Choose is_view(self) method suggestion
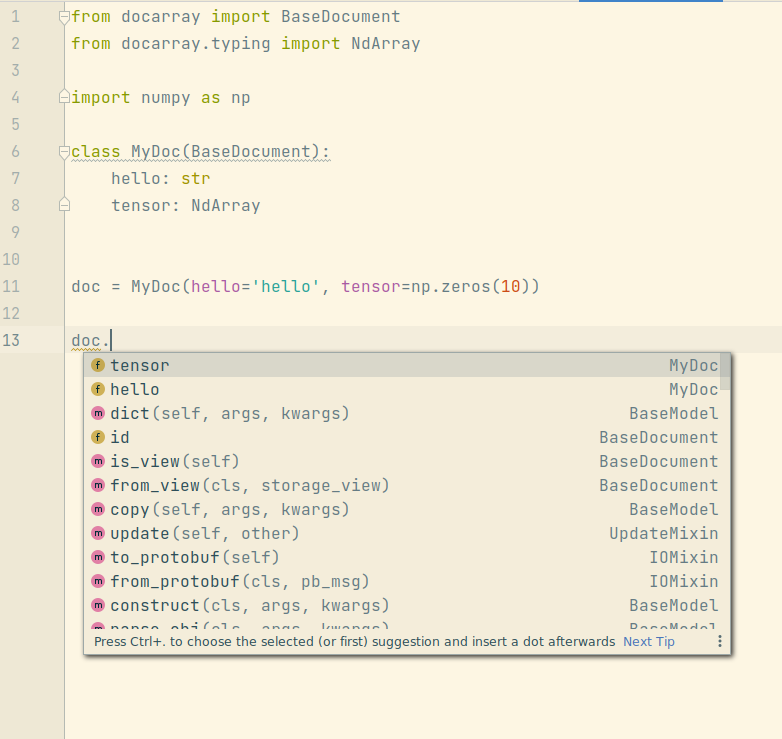Image resolution: width=782 pixels, height=739 pixels. 406,461
